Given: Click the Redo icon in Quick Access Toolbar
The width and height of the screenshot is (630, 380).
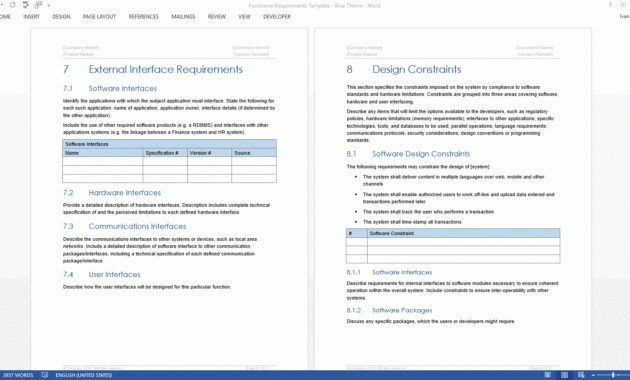Looking at the screenshot, I should point(12,5).
